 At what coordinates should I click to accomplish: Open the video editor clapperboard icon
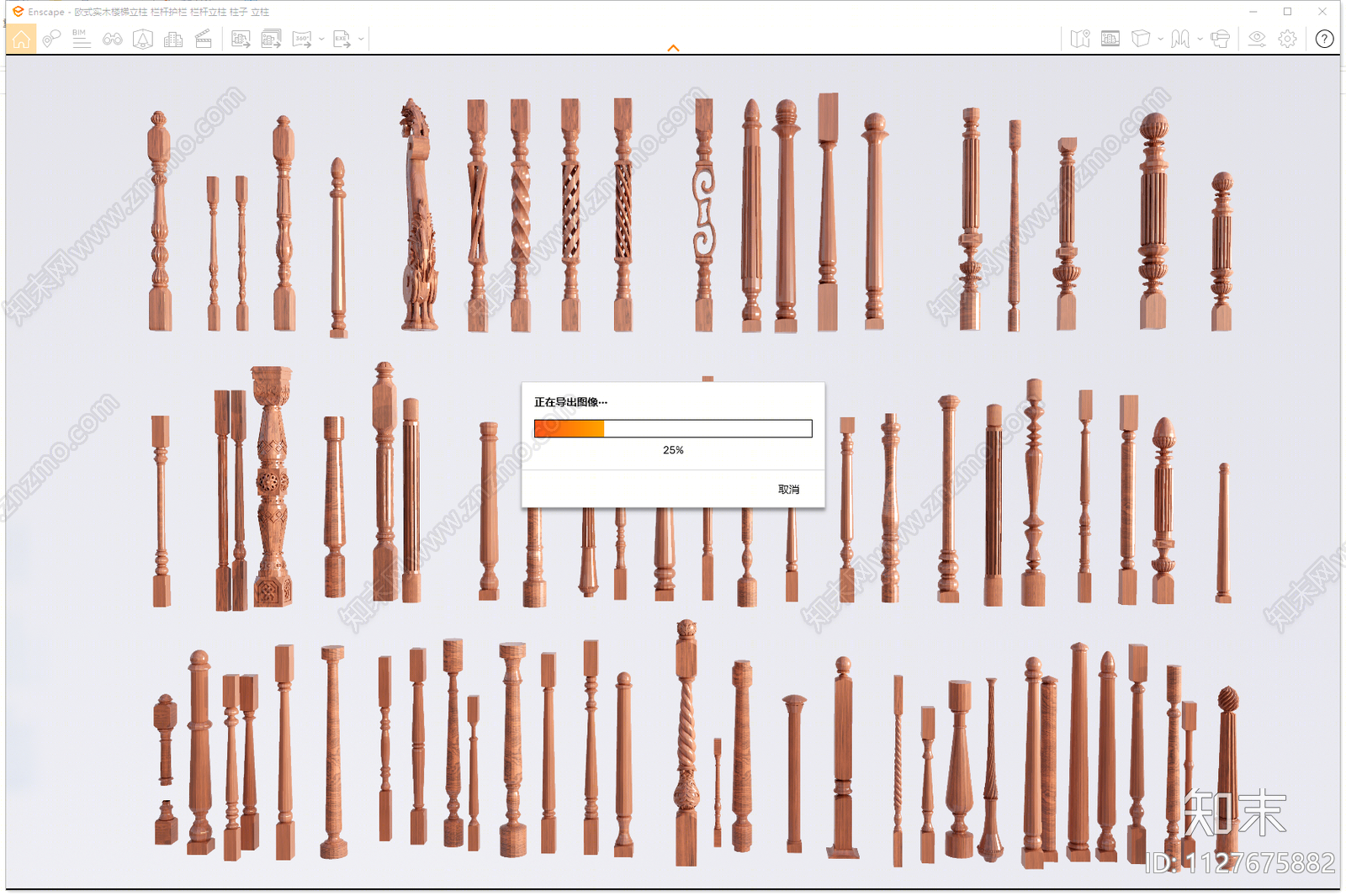click(204, 39)
